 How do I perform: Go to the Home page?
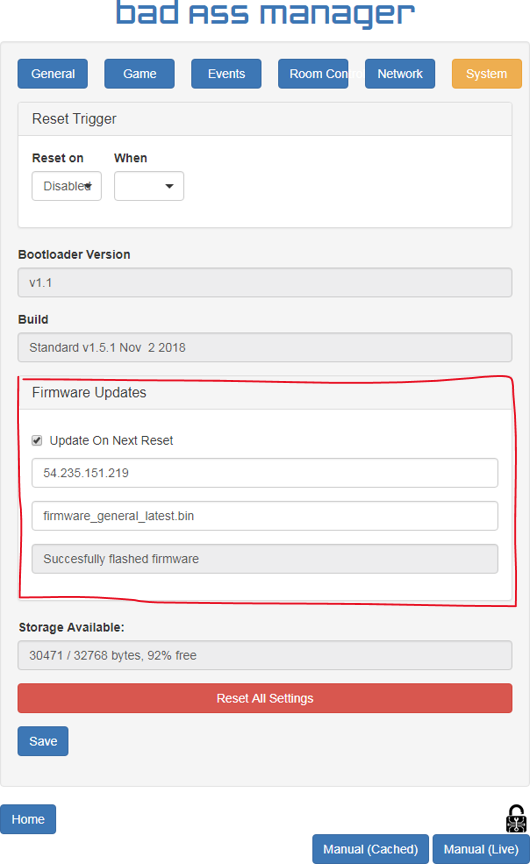[28, 819]
